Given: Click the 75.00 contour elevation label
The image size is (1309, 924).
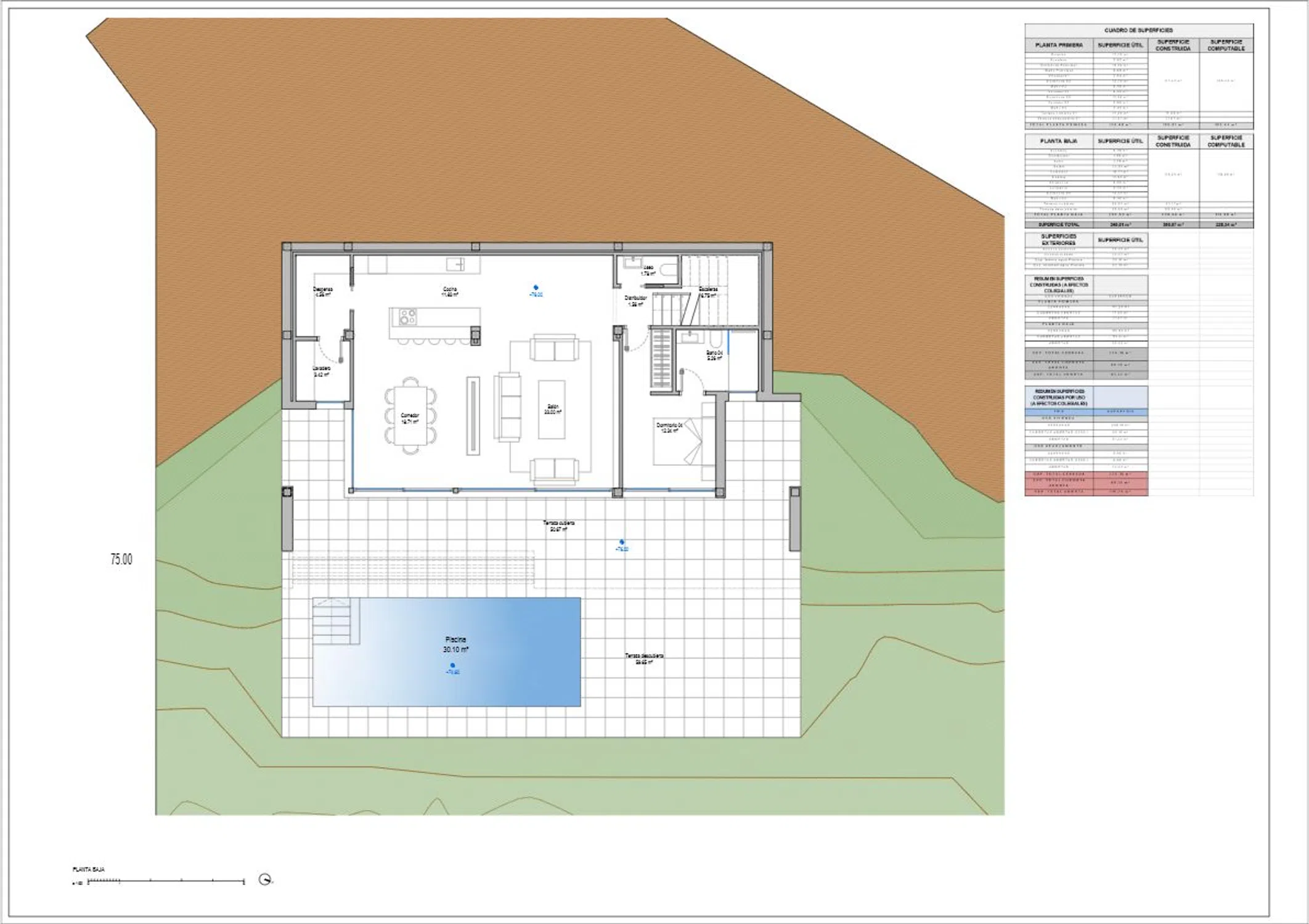Looking at the screenshot, I should coord(121,559).
